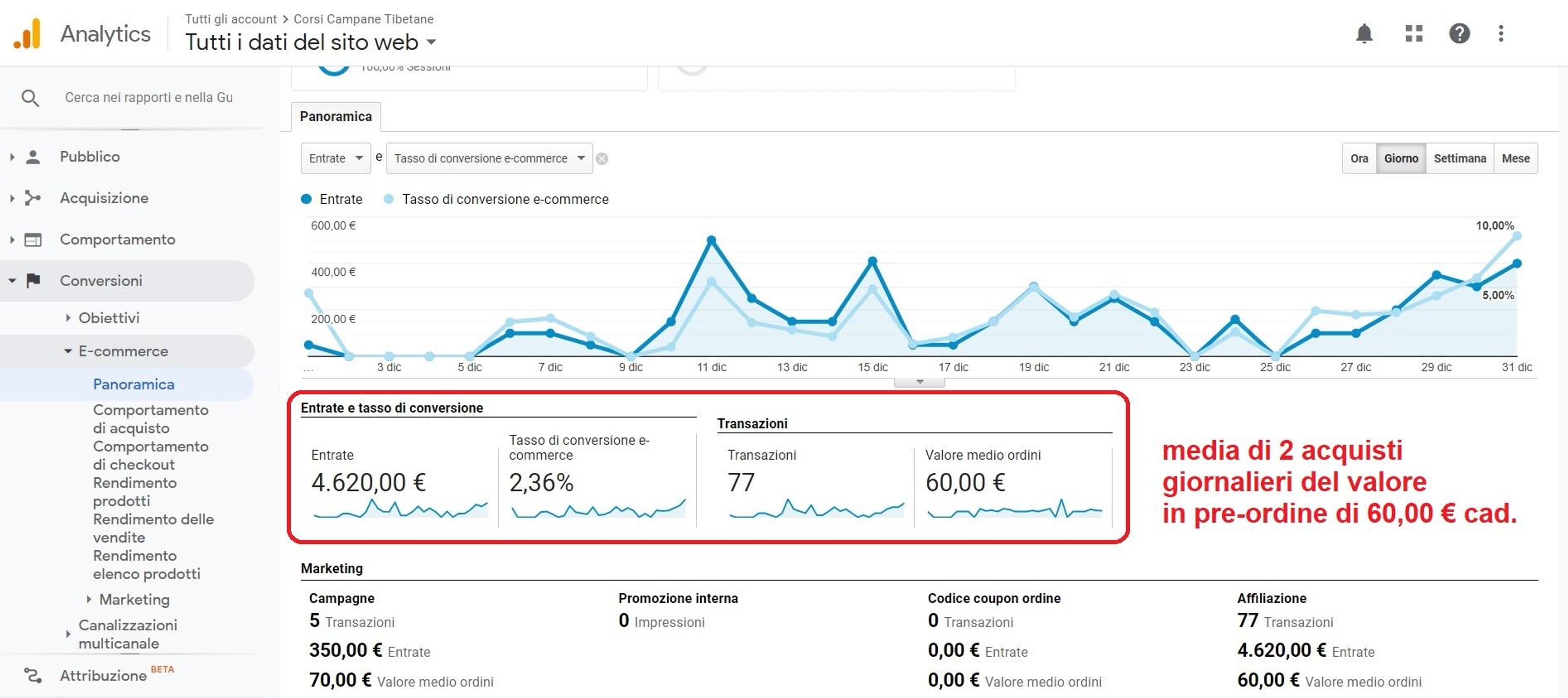This screenshot has height=698, width=1568.
Task: Click the 11 dic Entrate peak point
Action: click(711, 240)
